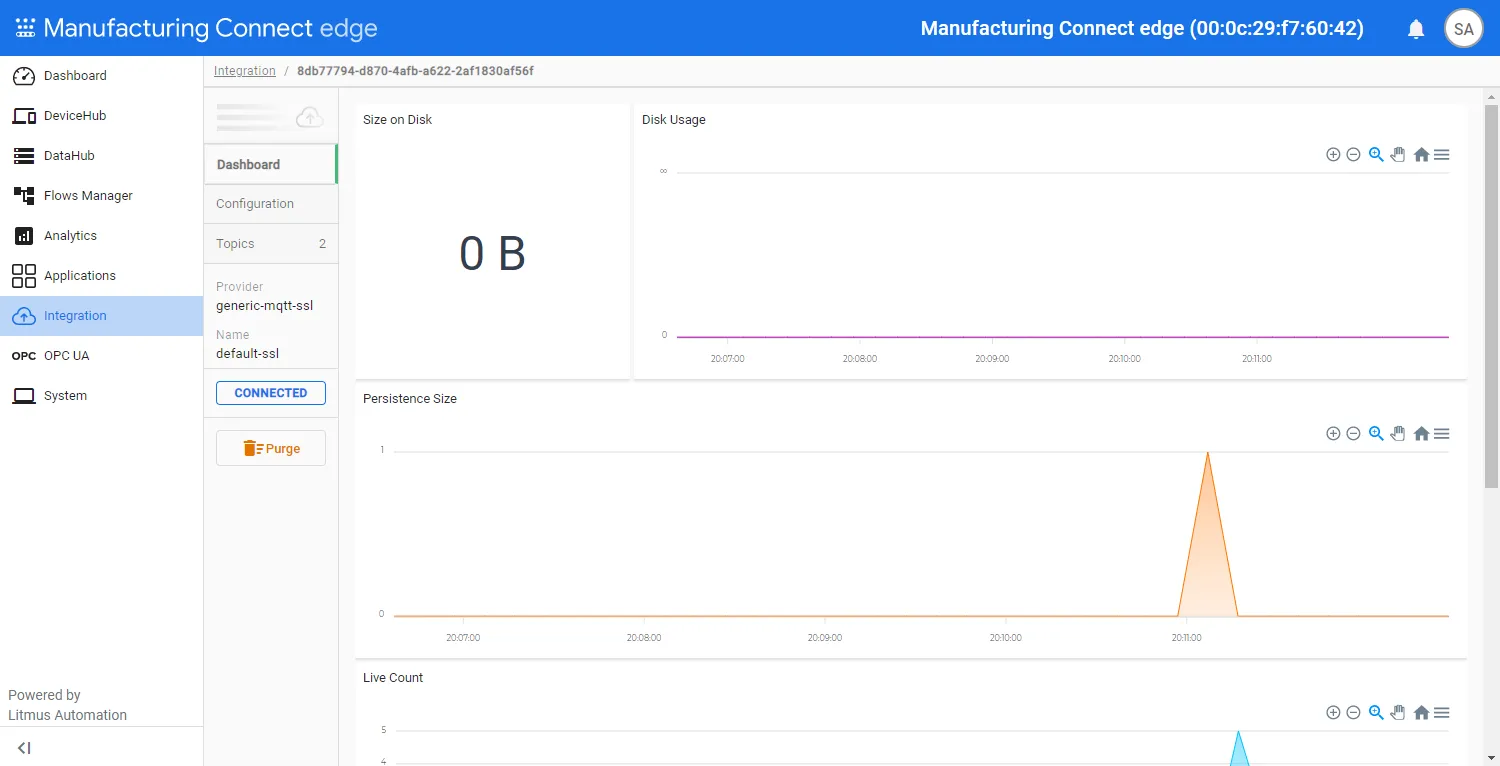Viewport: 1500px width, 766px height.
Task: Click the Litmus Automation text
Action: 68,715
